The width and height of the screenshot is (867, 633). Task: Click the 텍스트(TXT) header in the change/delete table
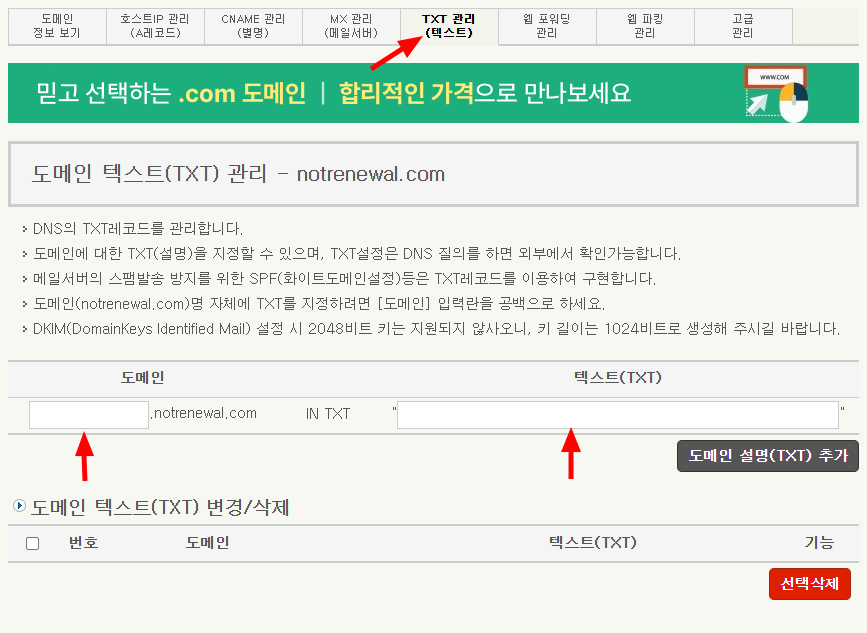(x=593, y=542)
